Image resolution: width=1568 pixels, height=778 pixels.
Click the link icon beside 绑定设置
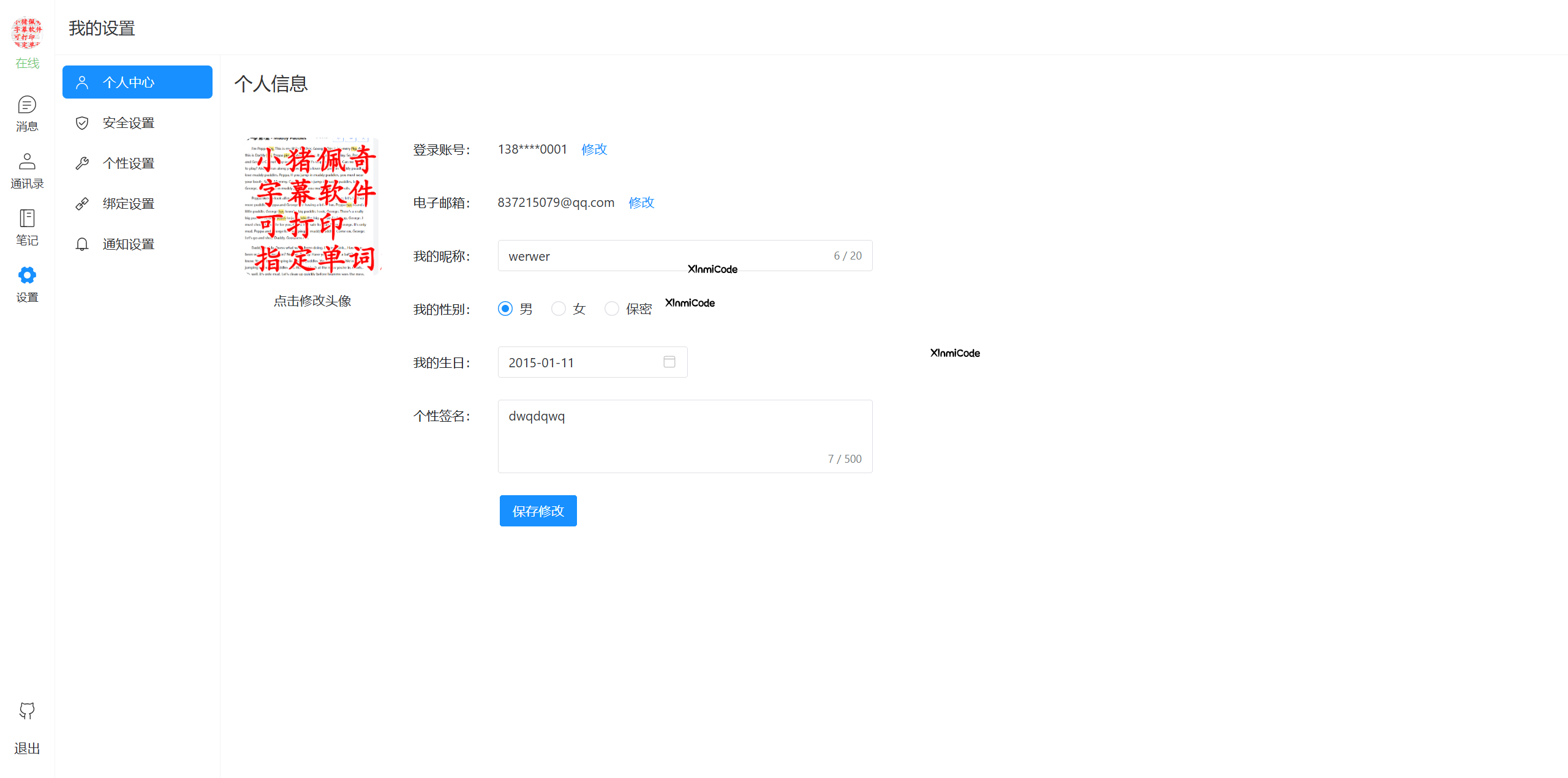83,203
